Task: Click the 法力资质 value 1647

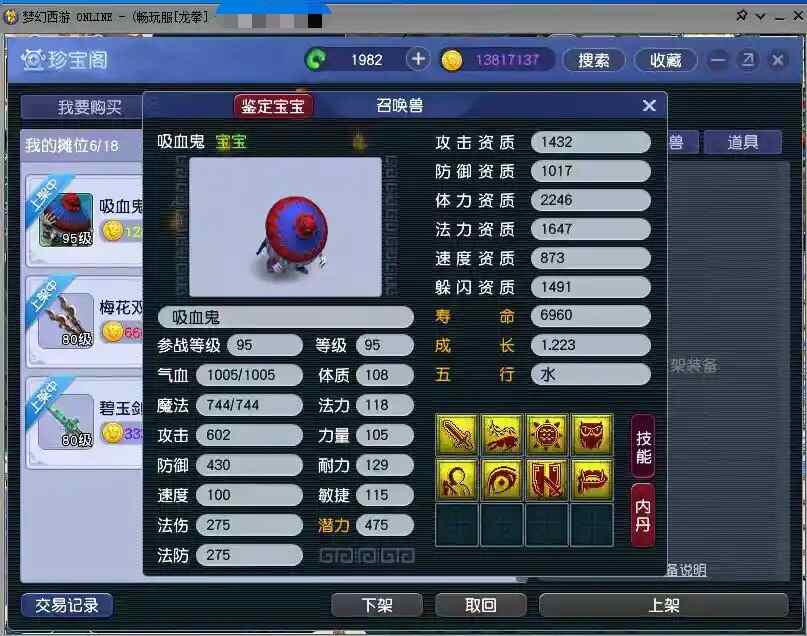Action: coord(591,229)
